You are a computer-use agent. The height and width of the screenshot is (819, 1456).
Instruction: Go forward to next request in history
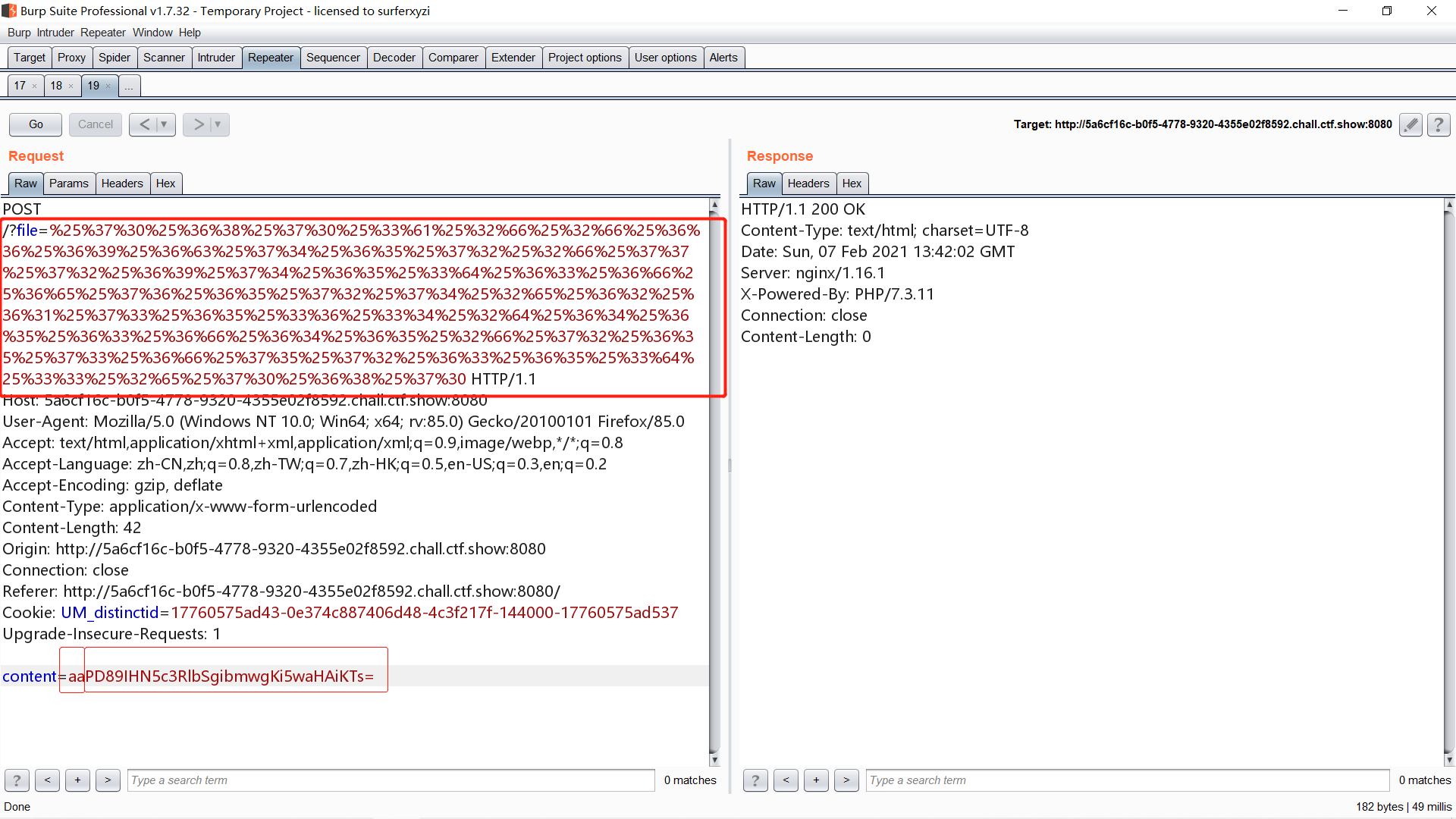[198, 124]
